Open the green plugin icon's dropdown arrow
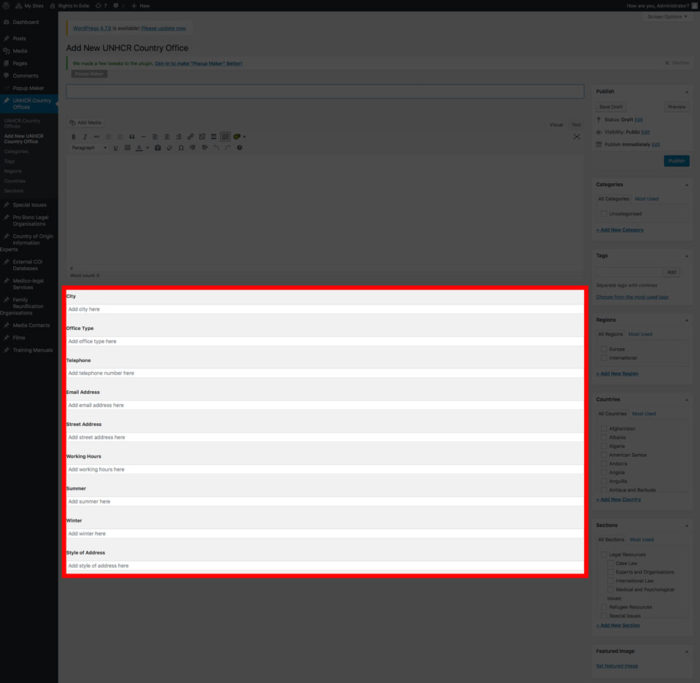The height and width of the screenshot is (683, 700). 244,137
